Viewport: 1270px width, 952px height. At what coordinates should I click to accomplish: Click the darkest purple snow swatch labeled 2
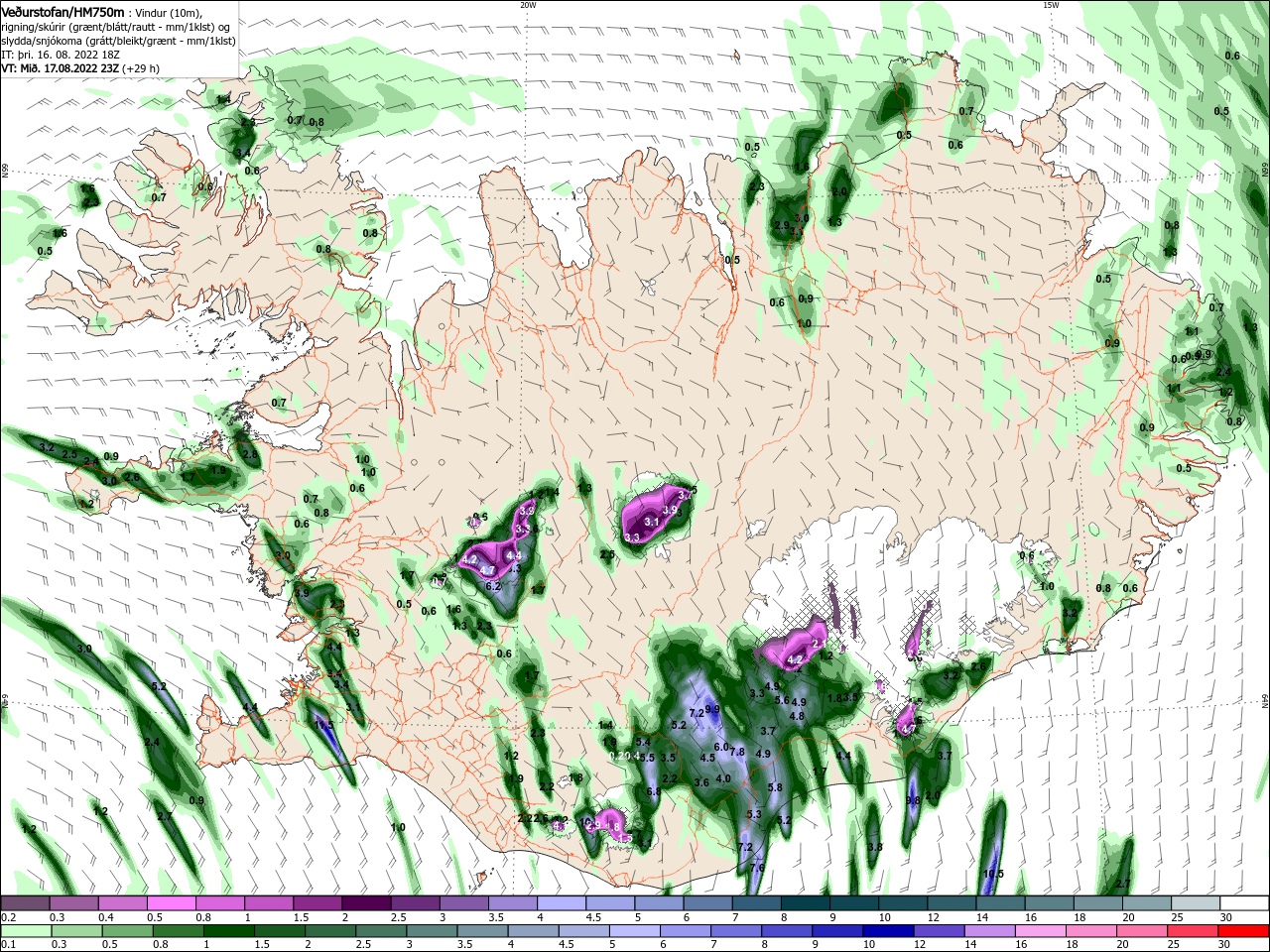[x=366, y=903]
